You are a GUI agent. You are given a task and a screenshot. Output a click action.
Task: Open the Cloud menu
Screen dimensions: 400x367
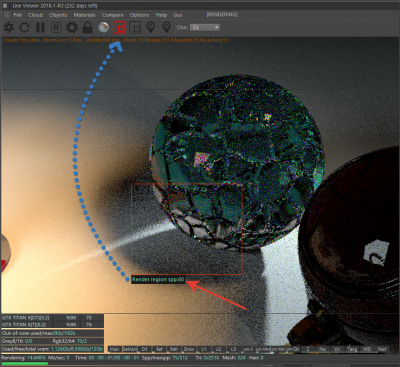[35, 15]
